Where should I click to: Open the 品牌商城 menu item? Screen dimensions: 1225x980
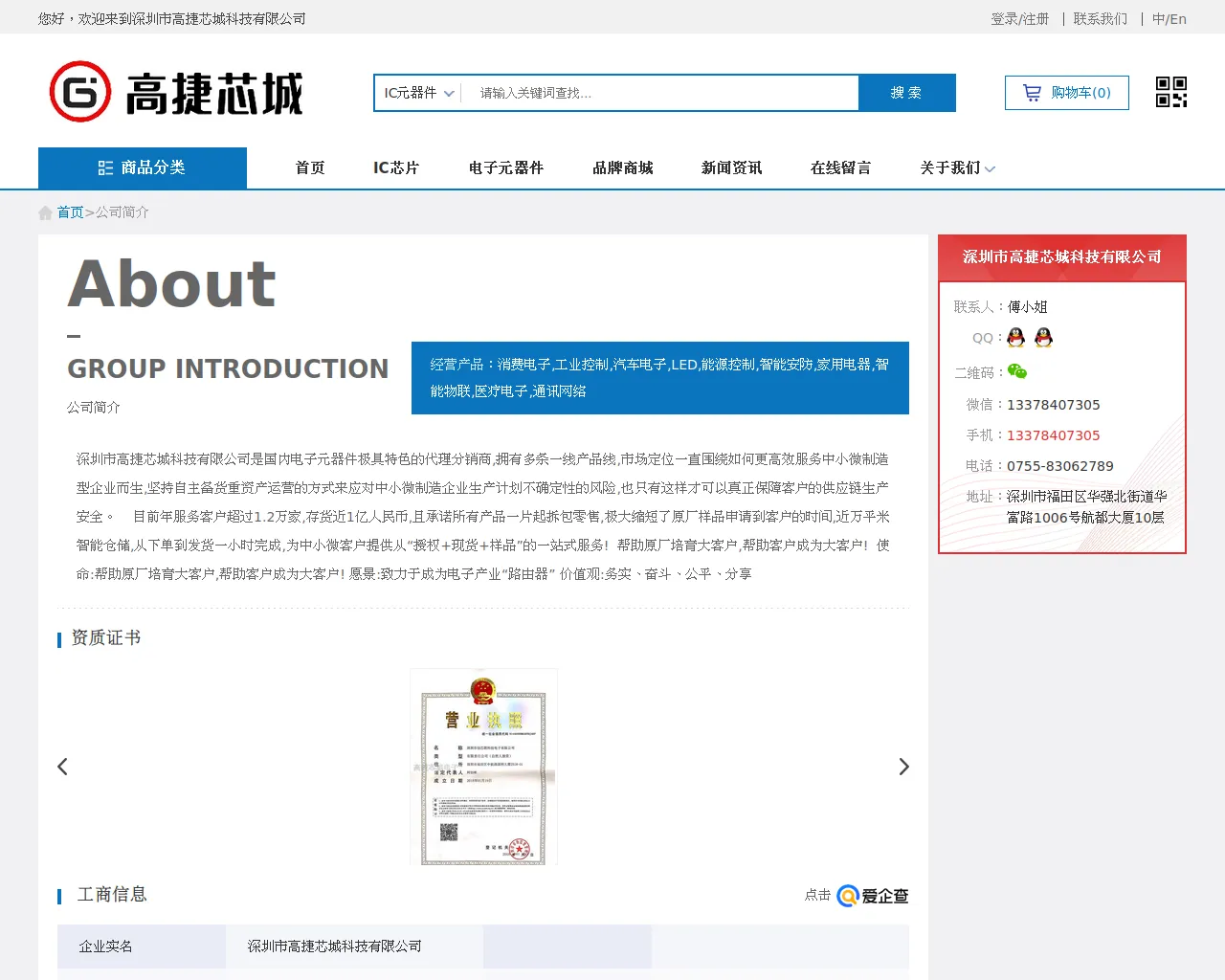(x=622, y=168)
